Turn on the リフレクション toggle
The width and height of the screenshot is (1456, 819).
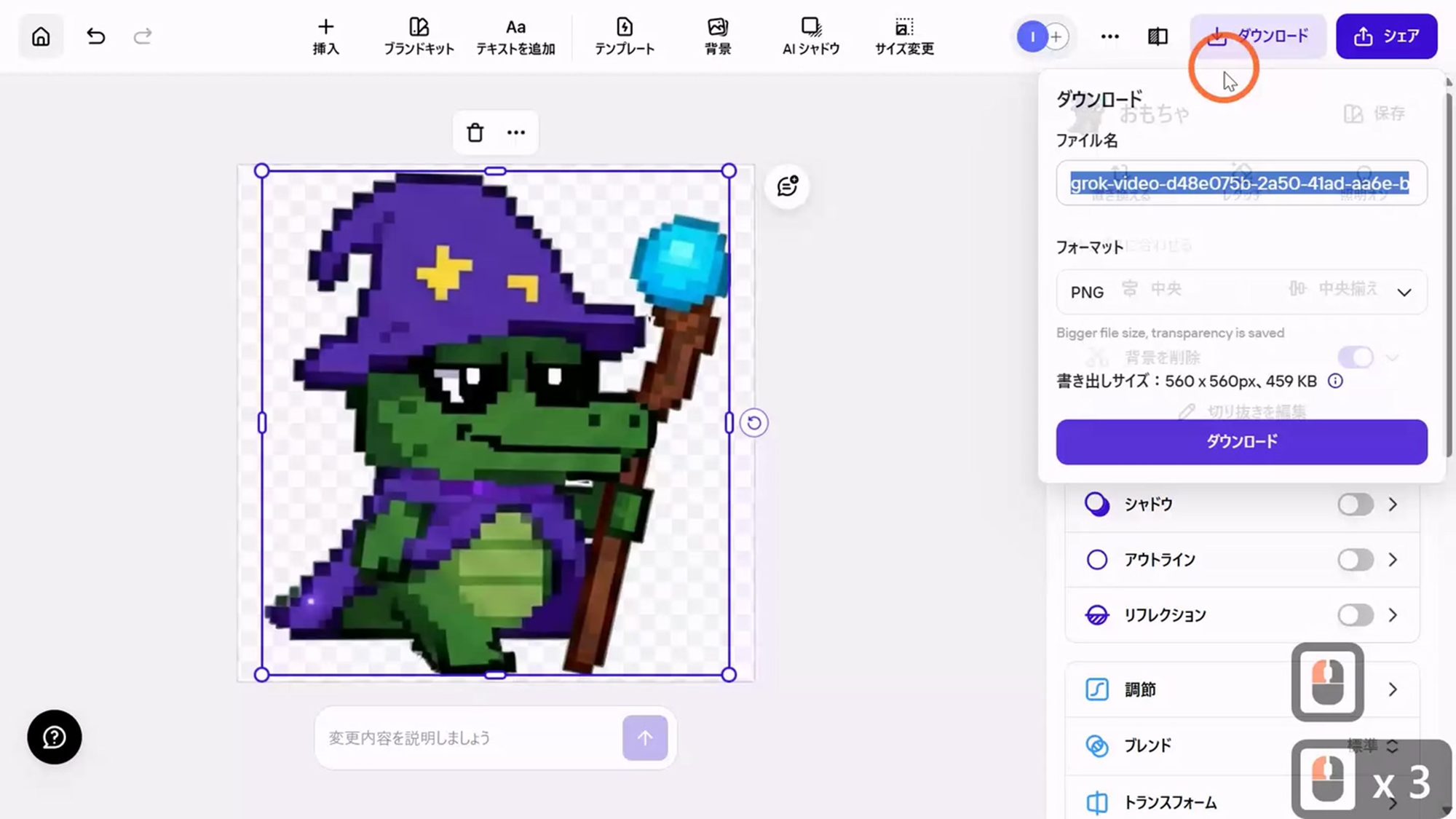coord(1355,615)
